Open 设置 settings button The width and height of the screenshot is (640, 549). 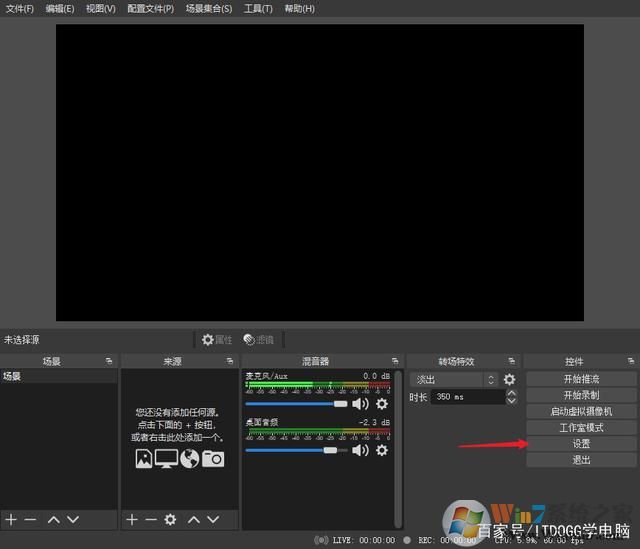[x=581, y=444]
